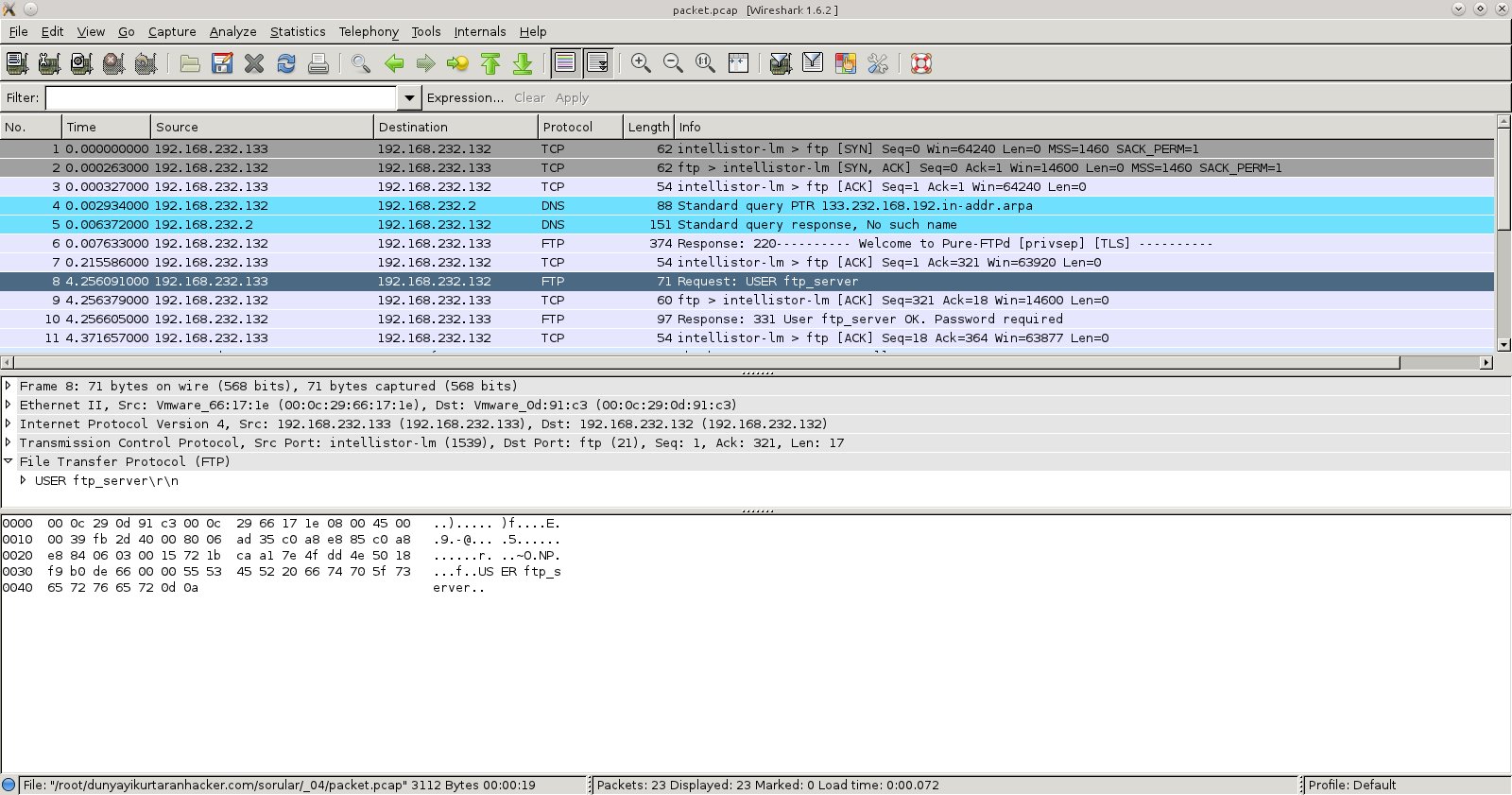Open capture options toolbar icon

(x=49, y=63)
